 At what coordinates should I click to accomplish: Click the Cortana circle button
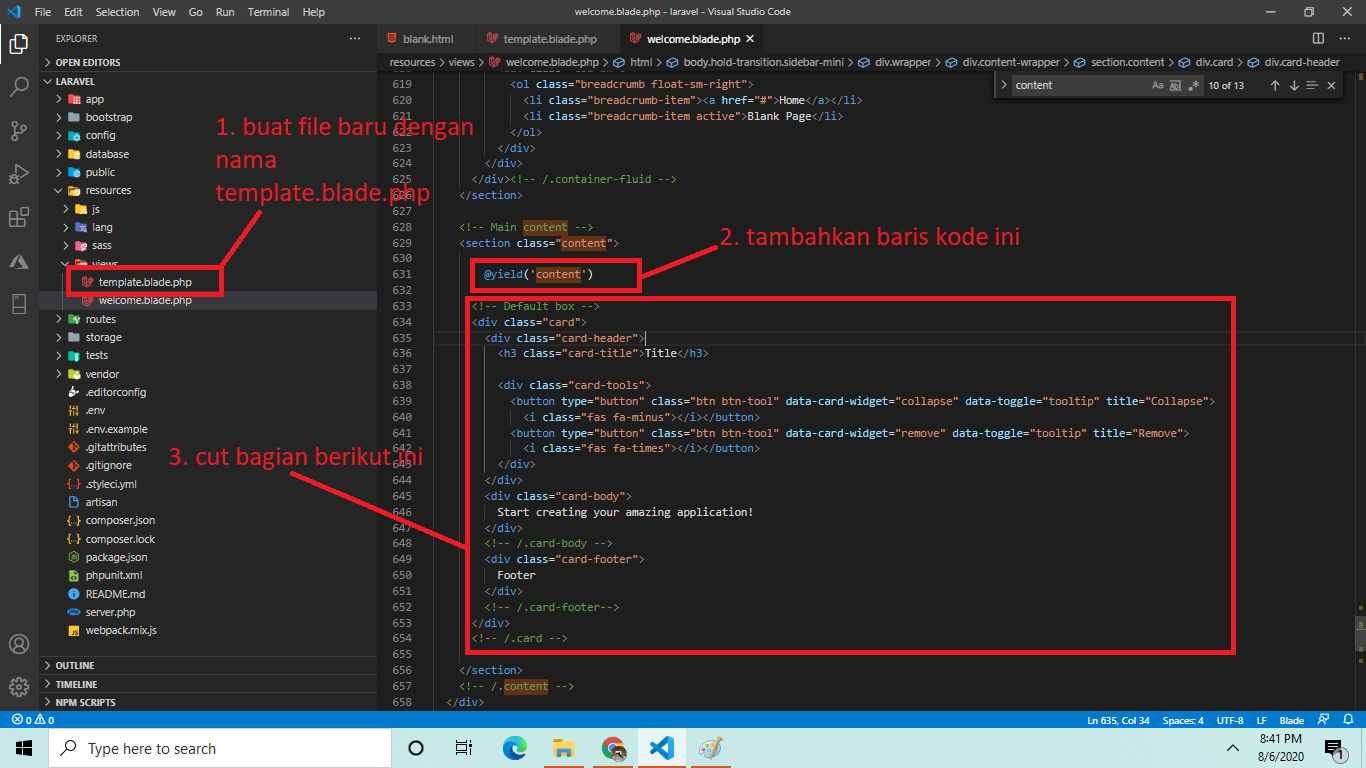pyautogui.click(x=416, y=748)
